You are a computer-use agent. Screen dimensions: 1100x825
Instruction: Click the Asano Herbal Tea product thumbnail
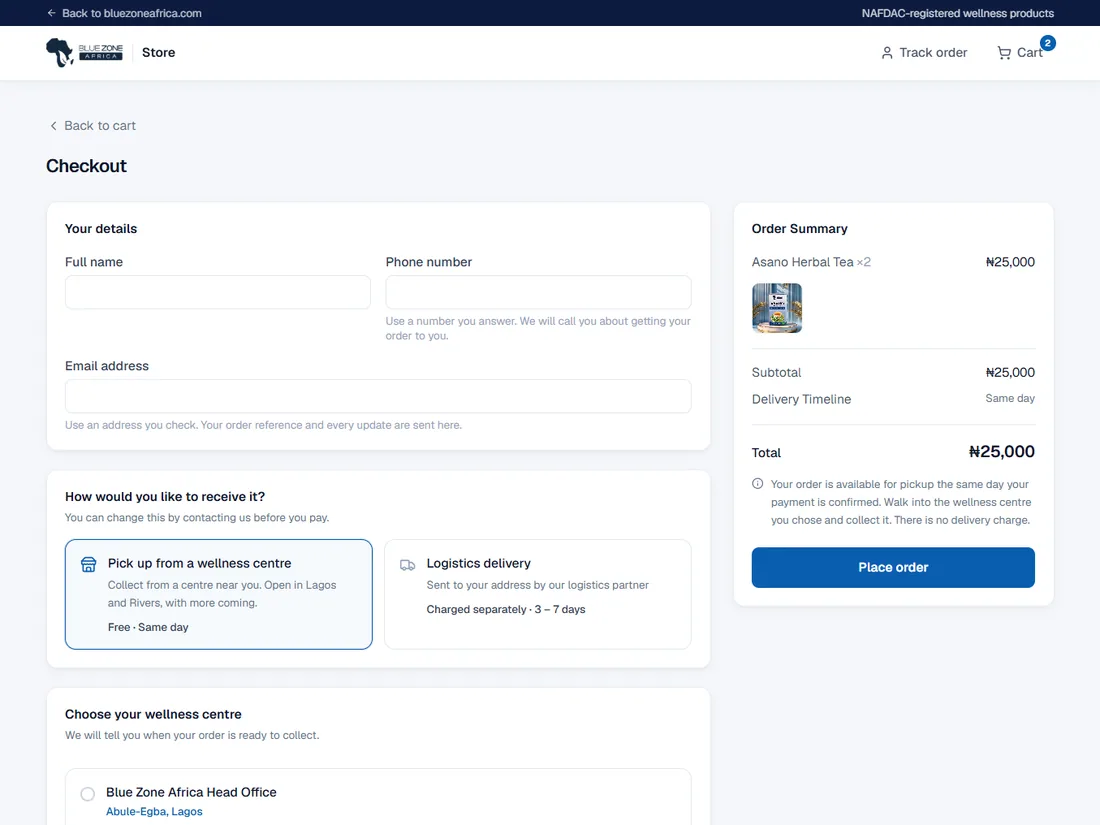pos(777,308)
